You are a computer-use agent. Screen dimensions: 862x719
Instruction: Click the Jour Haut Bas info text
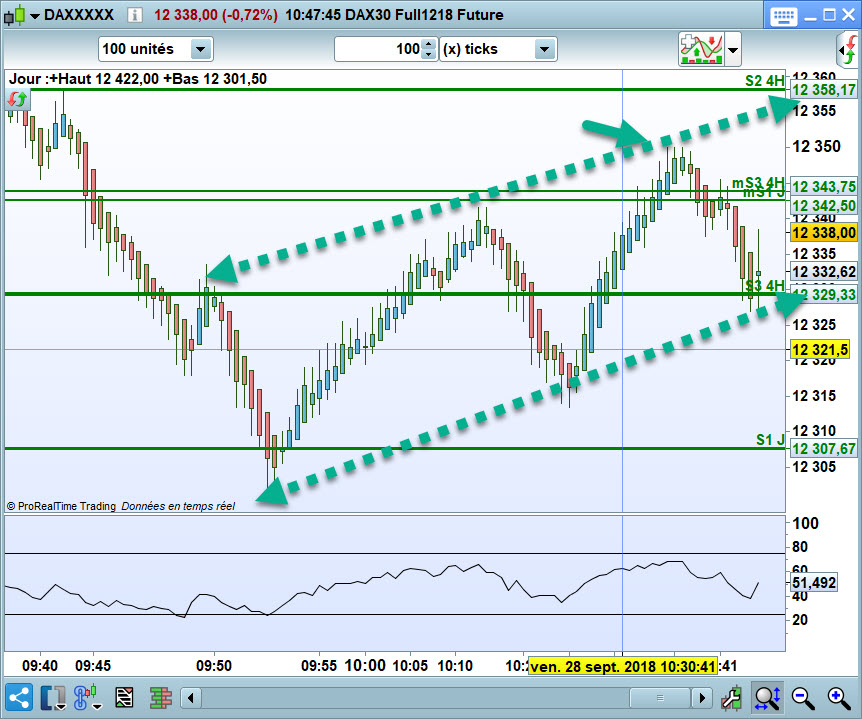(138, 79)
